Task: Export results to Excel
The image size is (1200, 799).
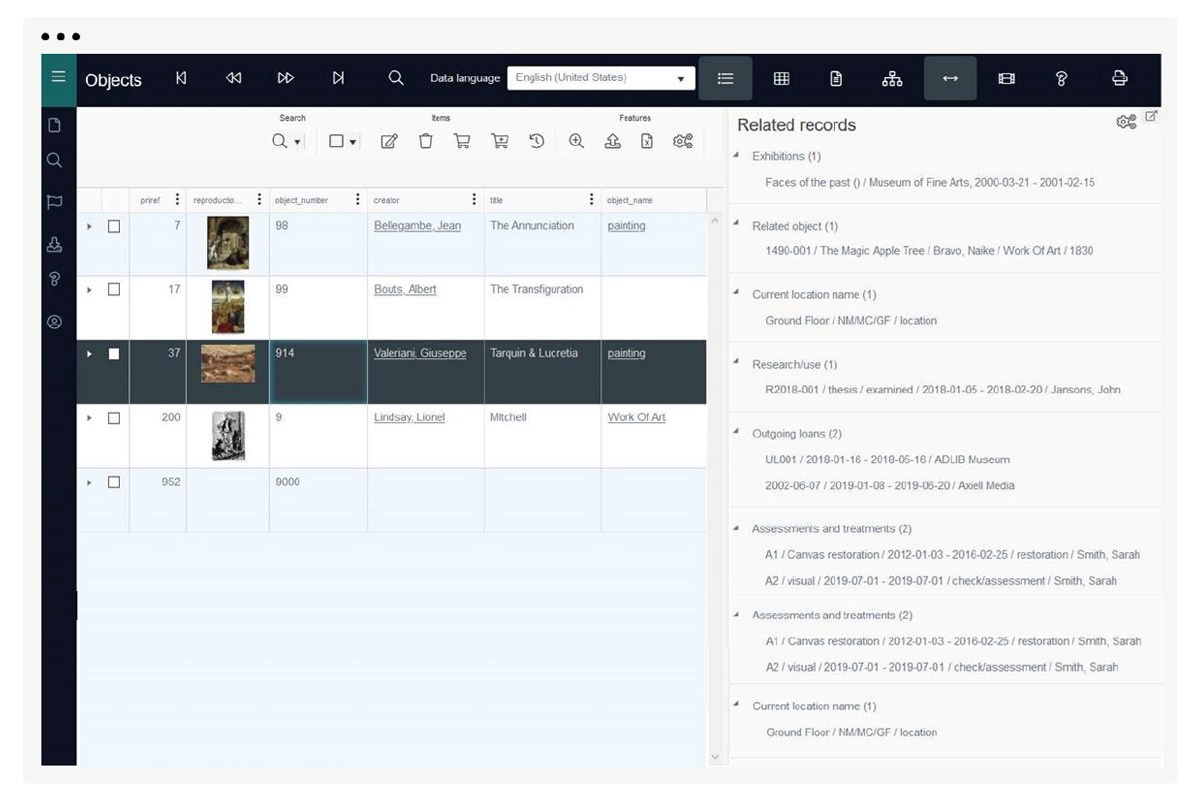Action: click(x=647, y=141)
